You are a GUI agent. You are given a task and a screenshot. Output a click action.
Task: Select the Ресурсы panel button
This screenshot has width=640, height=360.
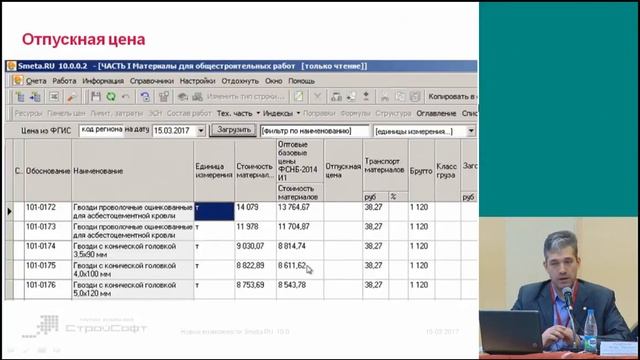coord(28,113)
